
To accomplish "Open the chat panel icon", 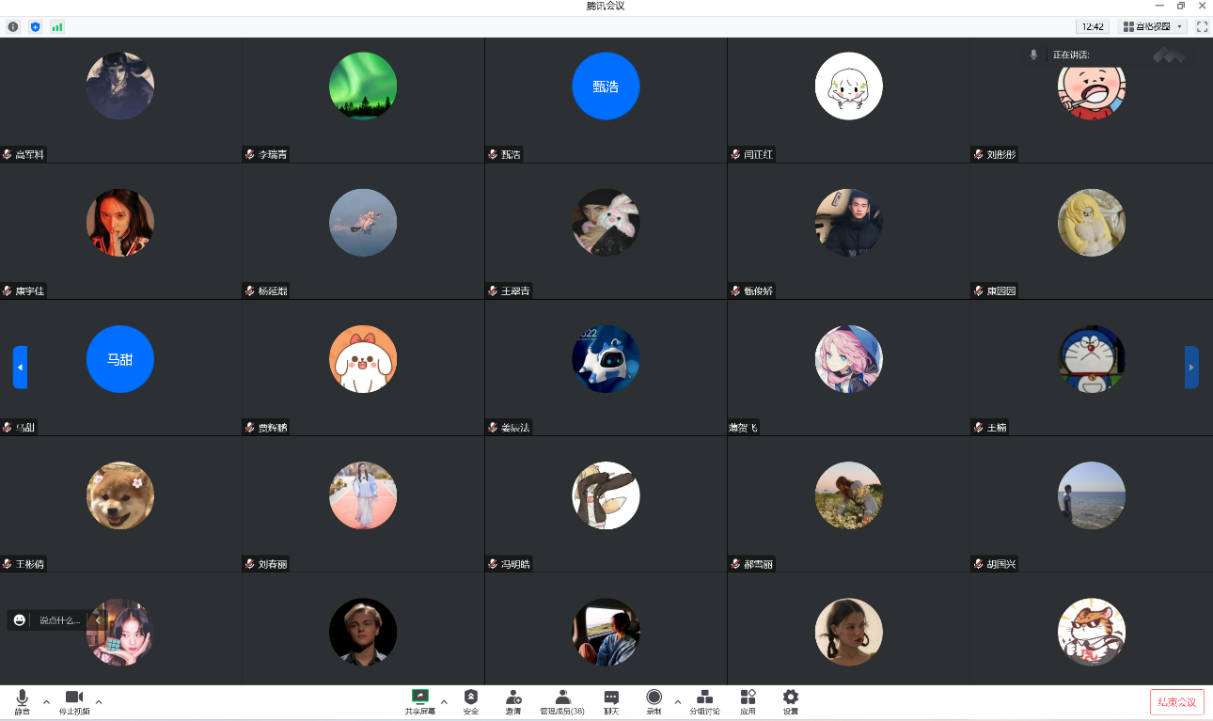I will pyautogui.click(x=611, y=700).
